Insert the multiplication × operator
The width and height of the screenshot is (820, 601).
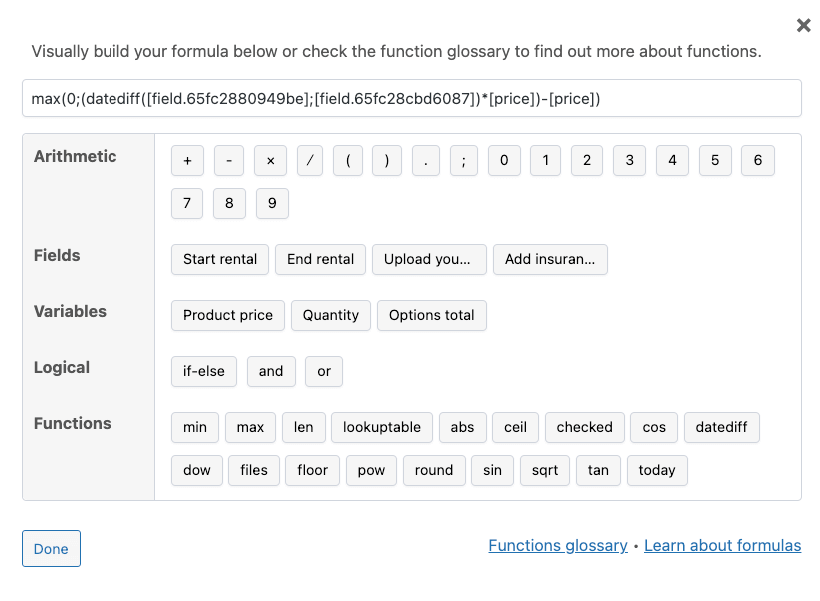tap(270, 161)
